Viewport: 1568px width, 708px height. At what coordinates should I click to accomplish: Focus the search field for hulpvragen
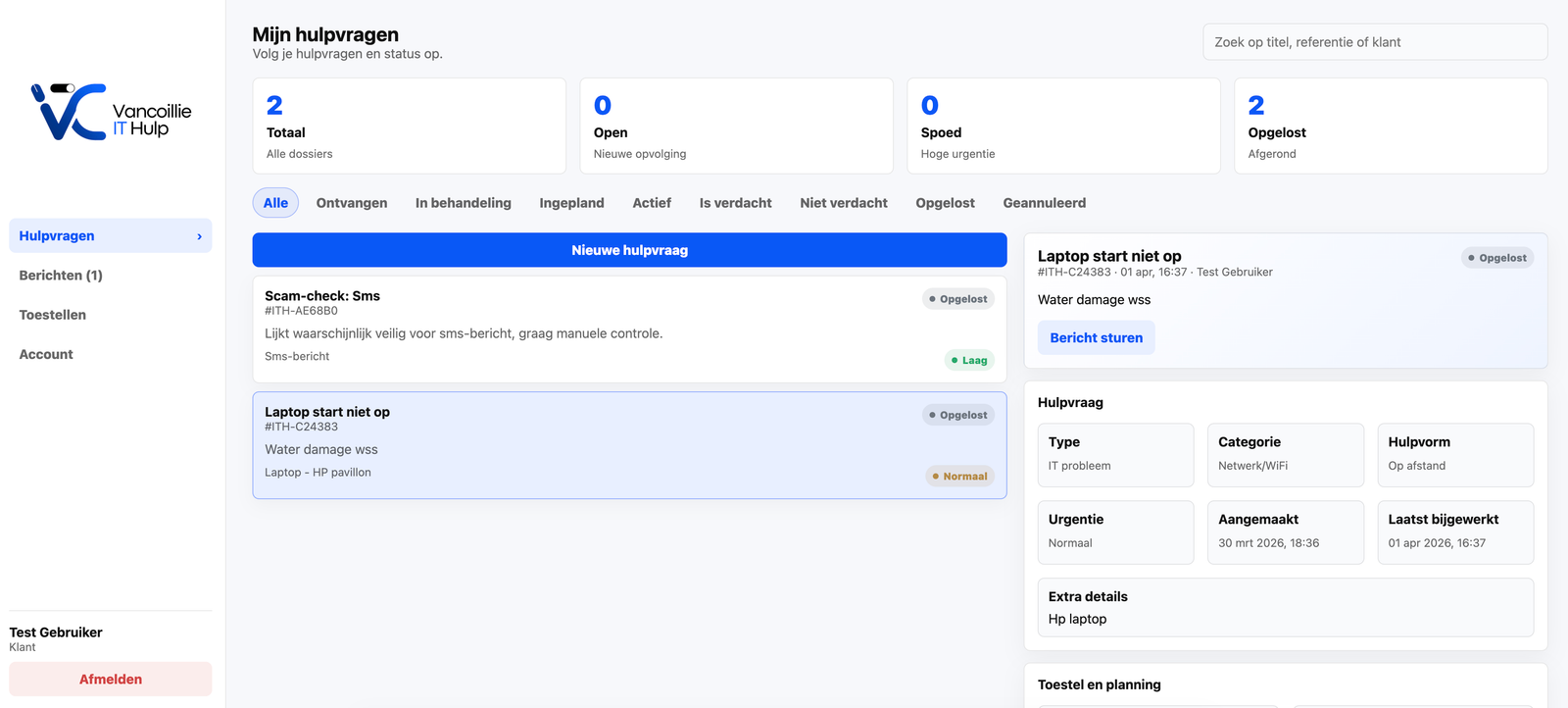tap(1374, 42)
